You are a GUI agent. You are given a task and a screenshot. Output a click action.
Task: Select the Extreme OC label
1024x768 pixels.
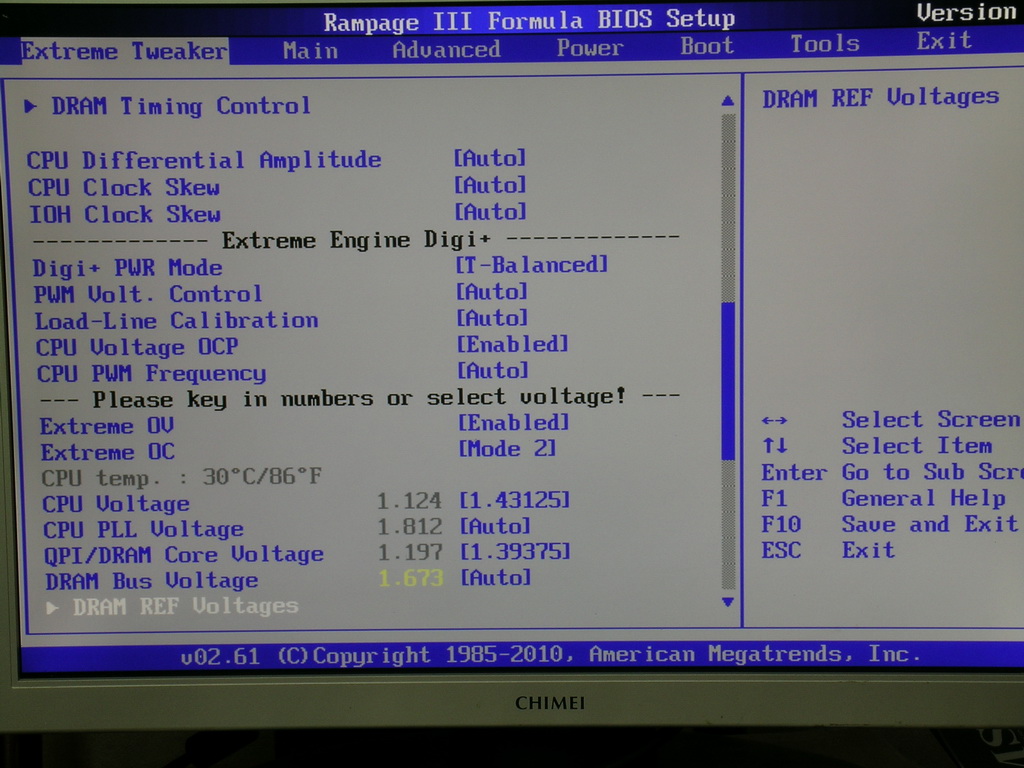coord(108,452)
